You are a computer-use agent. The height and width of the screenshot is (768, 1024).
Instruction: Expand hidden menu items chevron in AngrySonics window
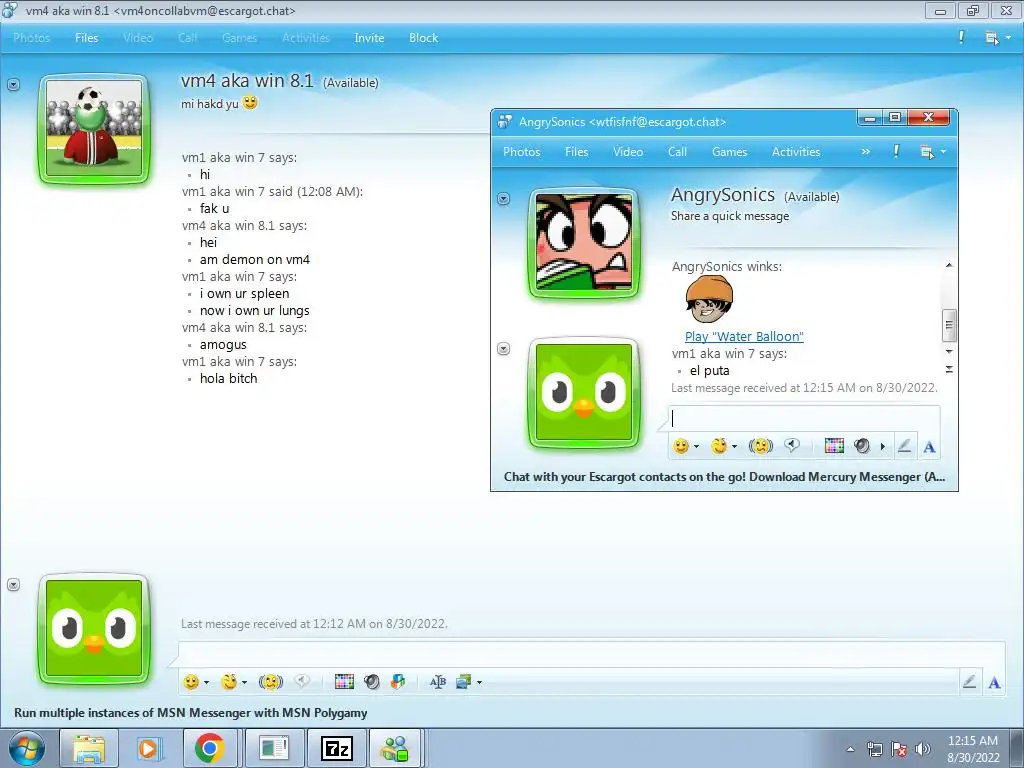pos(865,152)
